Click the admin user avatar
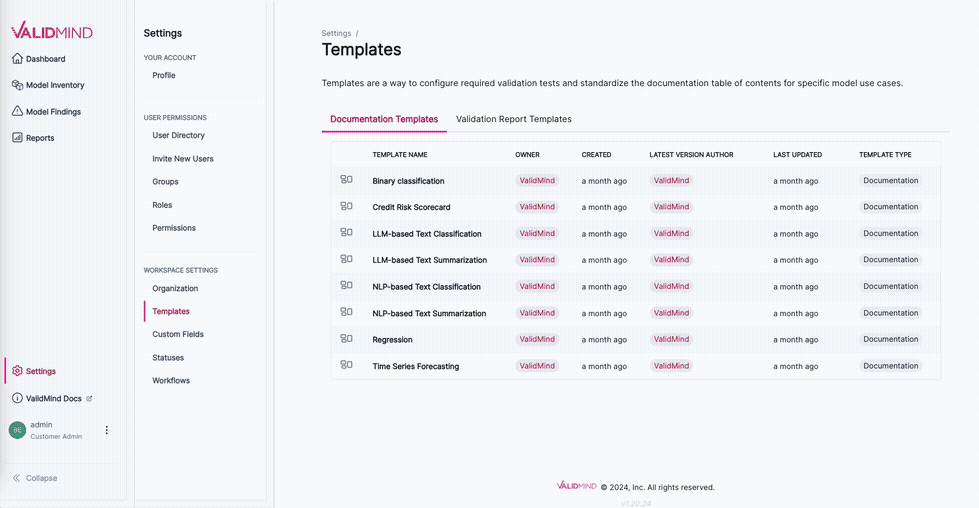Viewport: 979px width, 508px height. pyautogui.click(x=17, y=430)
